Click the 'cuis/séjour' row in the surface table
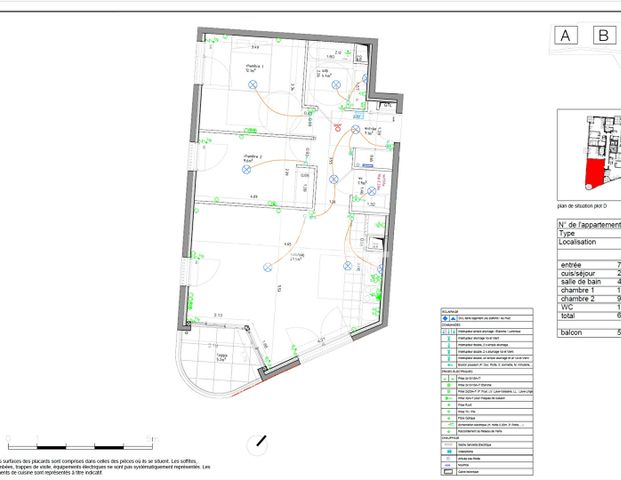The height and width of the screenshot is (480, 621). pyautogui.click(x=589, y=273)
